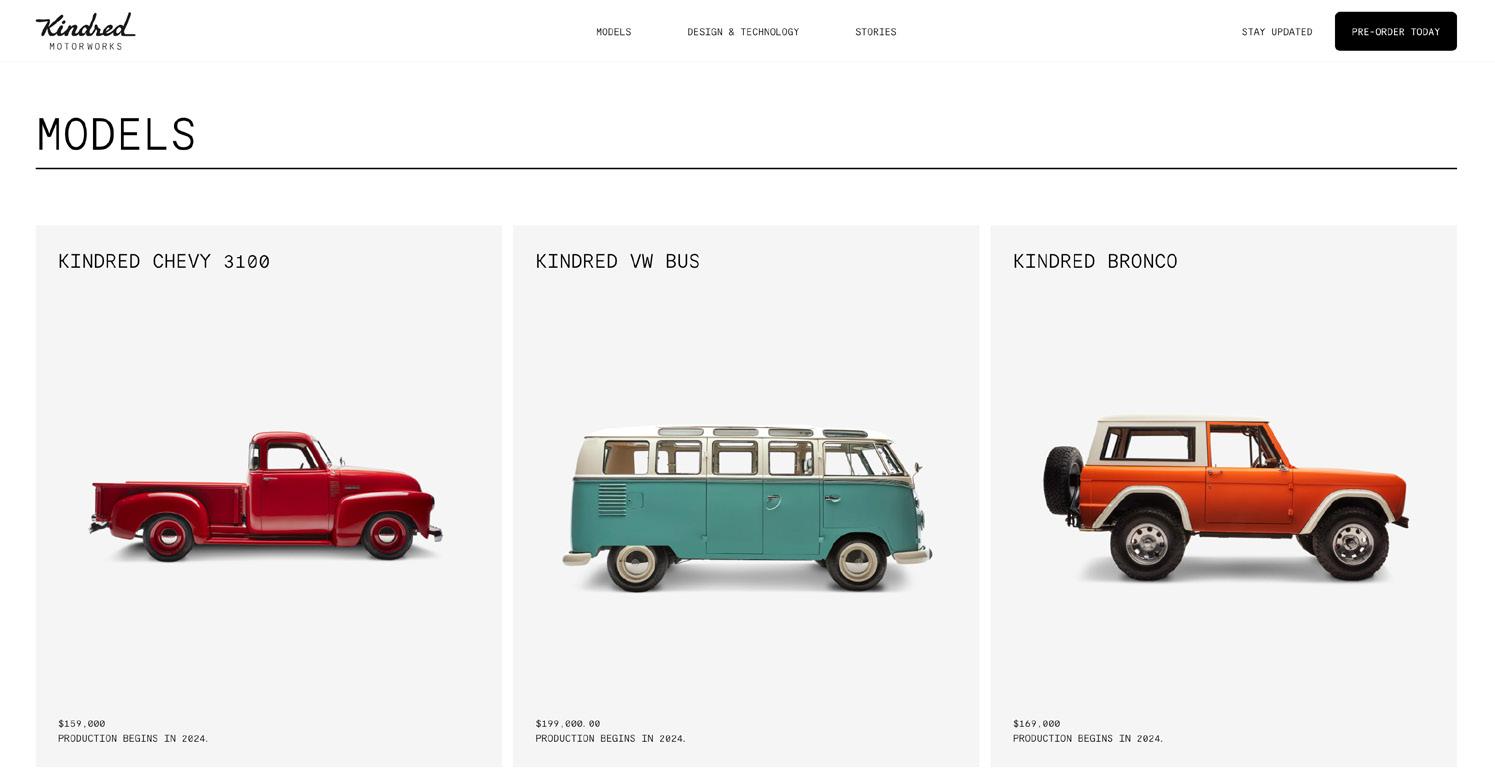Viewport: 1495px width, 778px height.
Task: Click the orange Bronco image
Action: point(1225,498)
